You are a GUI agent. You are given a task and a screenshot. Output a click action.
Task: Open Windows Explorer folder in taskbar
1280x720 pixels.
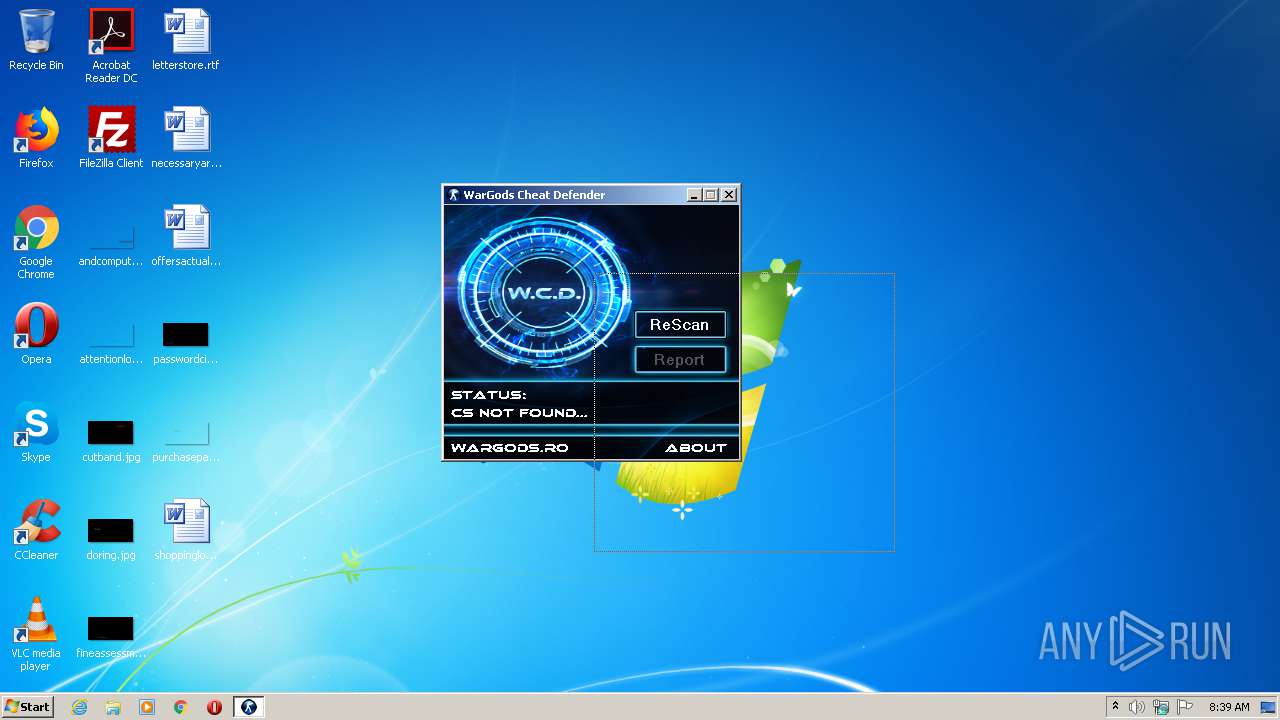tap(113, 707)
